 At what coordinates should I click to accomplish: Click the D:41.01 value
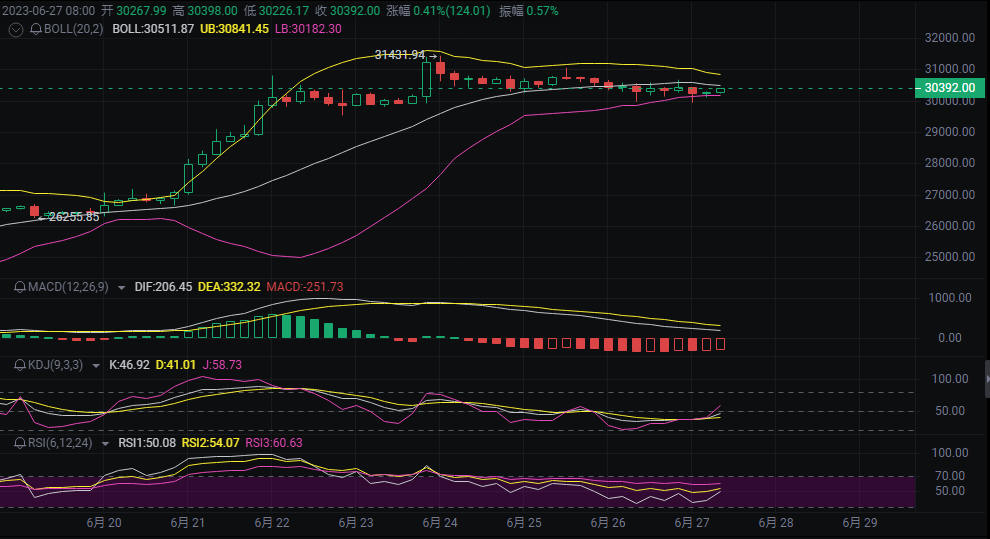[176, 365]
